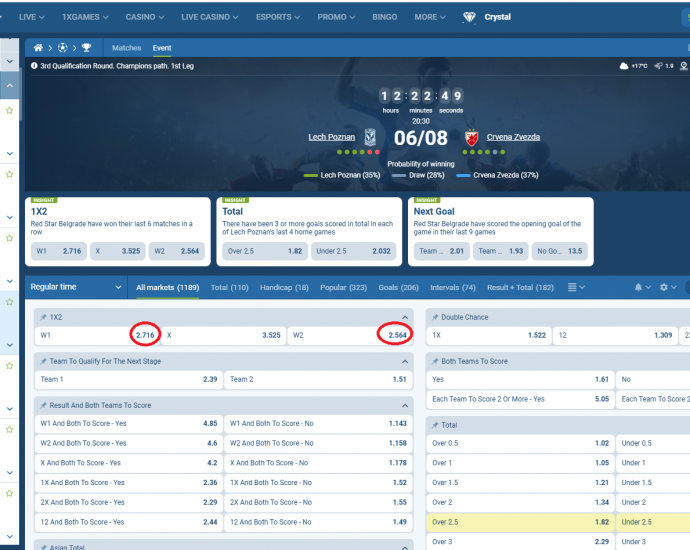Open trophy league breadcrumb icon
690x550 pixels.
click(x=86, y=48)
